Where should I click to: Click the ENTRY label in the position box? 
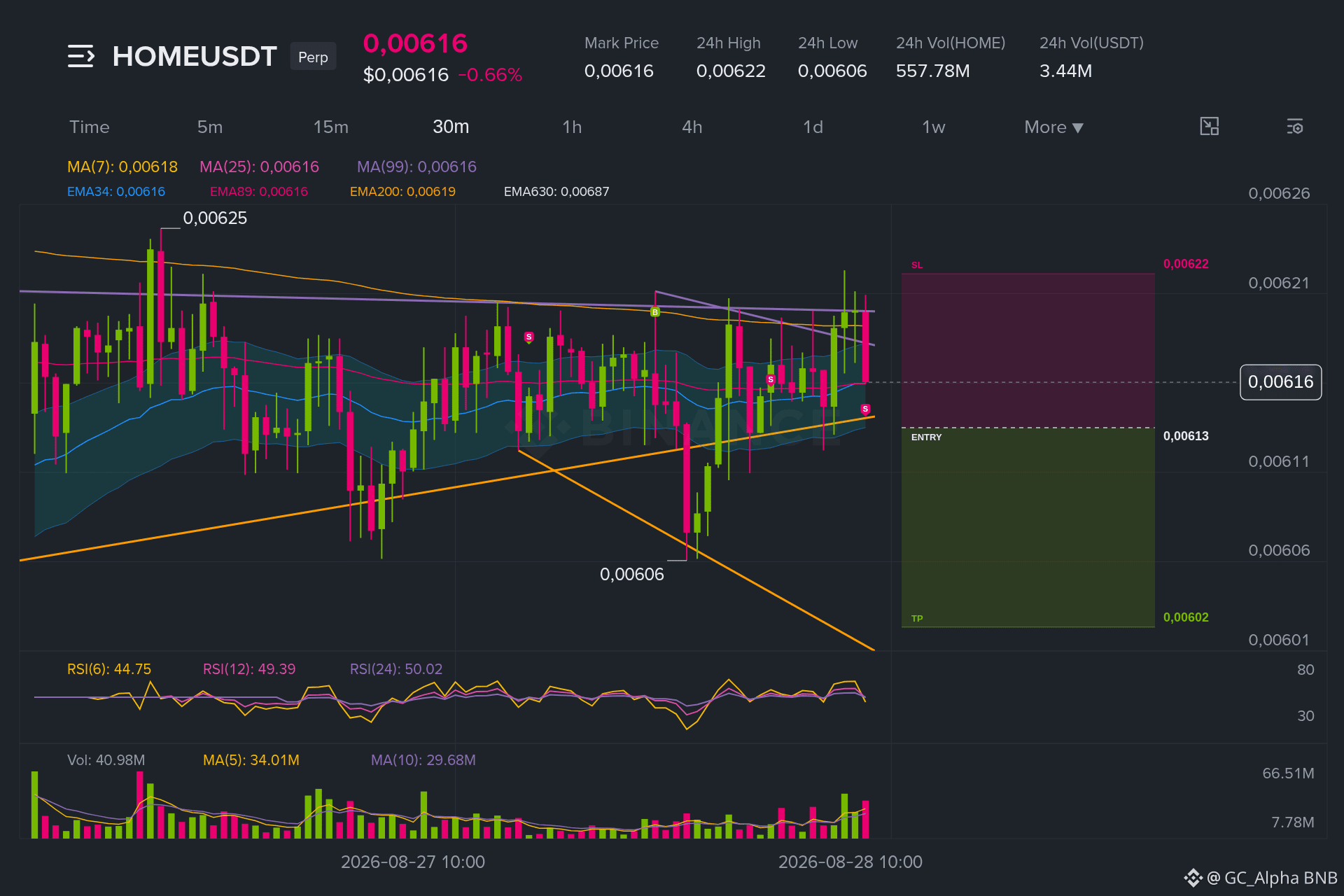(926, 437)
